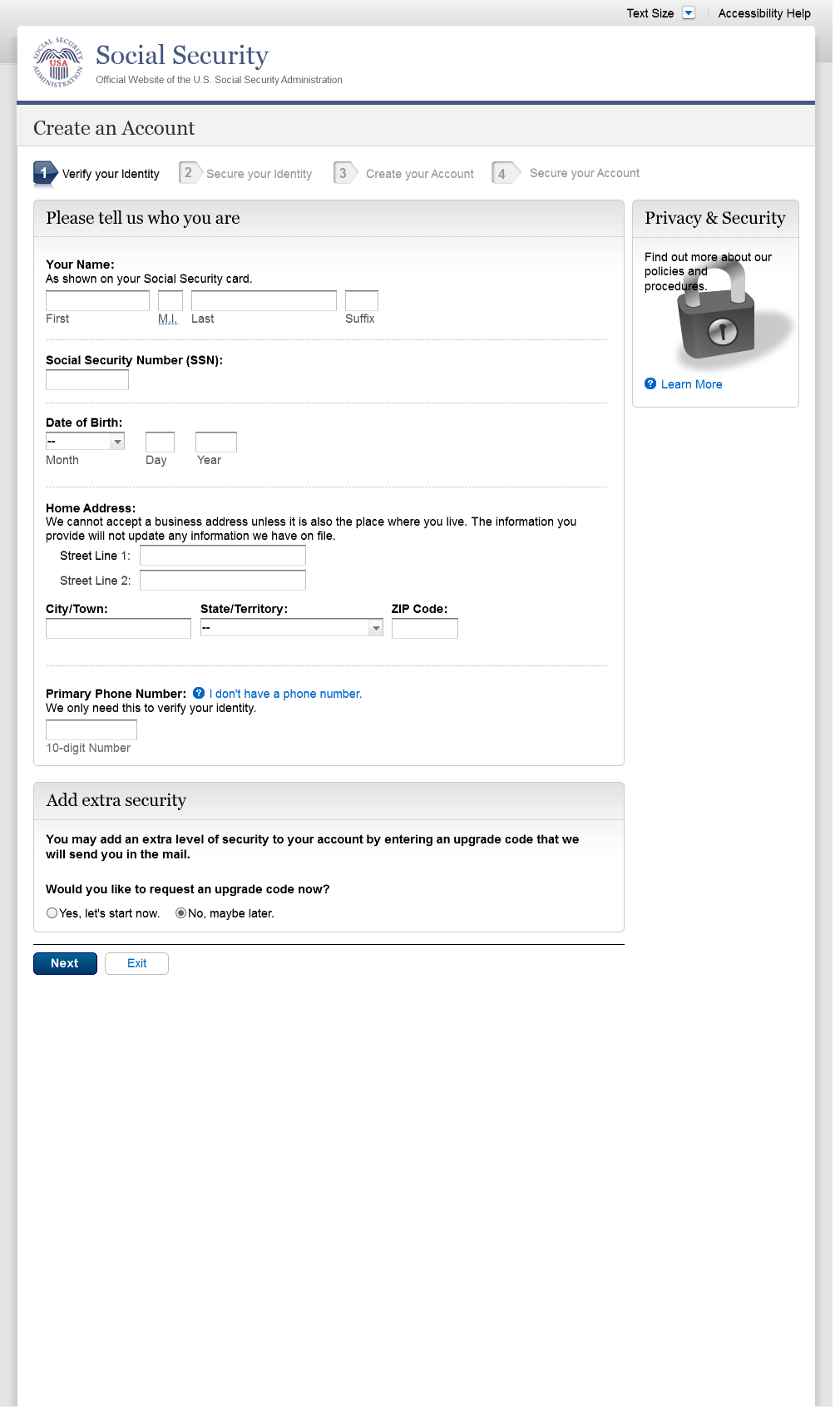Focus the Social Security Number input field
Screen dimensions: 840x1414
tap(87, 380)
